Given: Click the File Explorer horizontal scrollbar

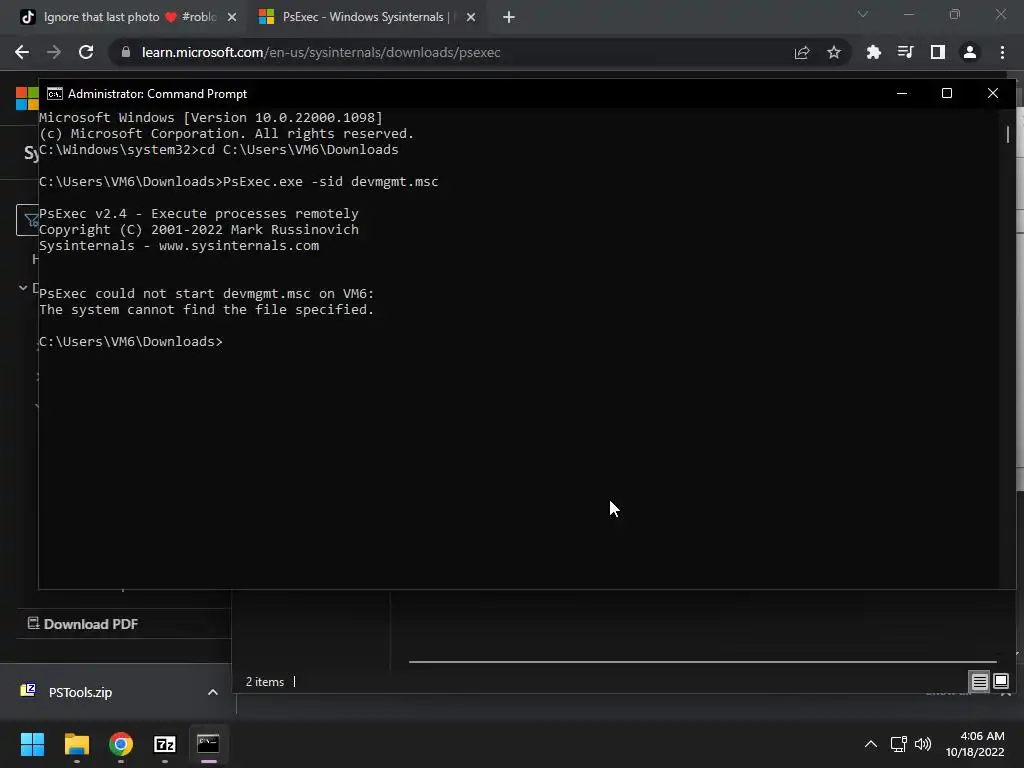Looking at the screenshot, I should [x=702, y=662].
